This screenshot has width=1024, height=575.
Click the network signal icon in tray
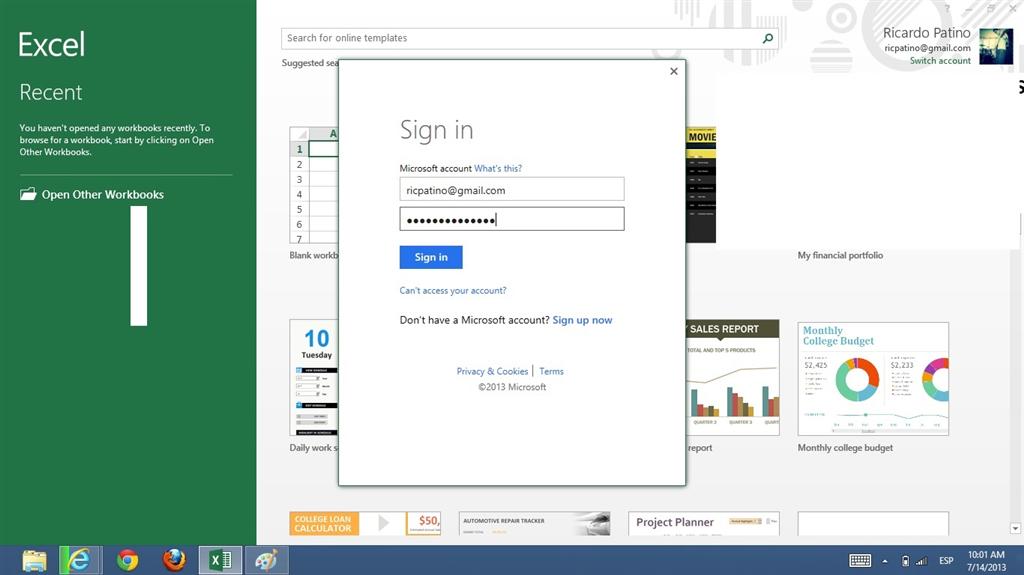click(921, 561)
